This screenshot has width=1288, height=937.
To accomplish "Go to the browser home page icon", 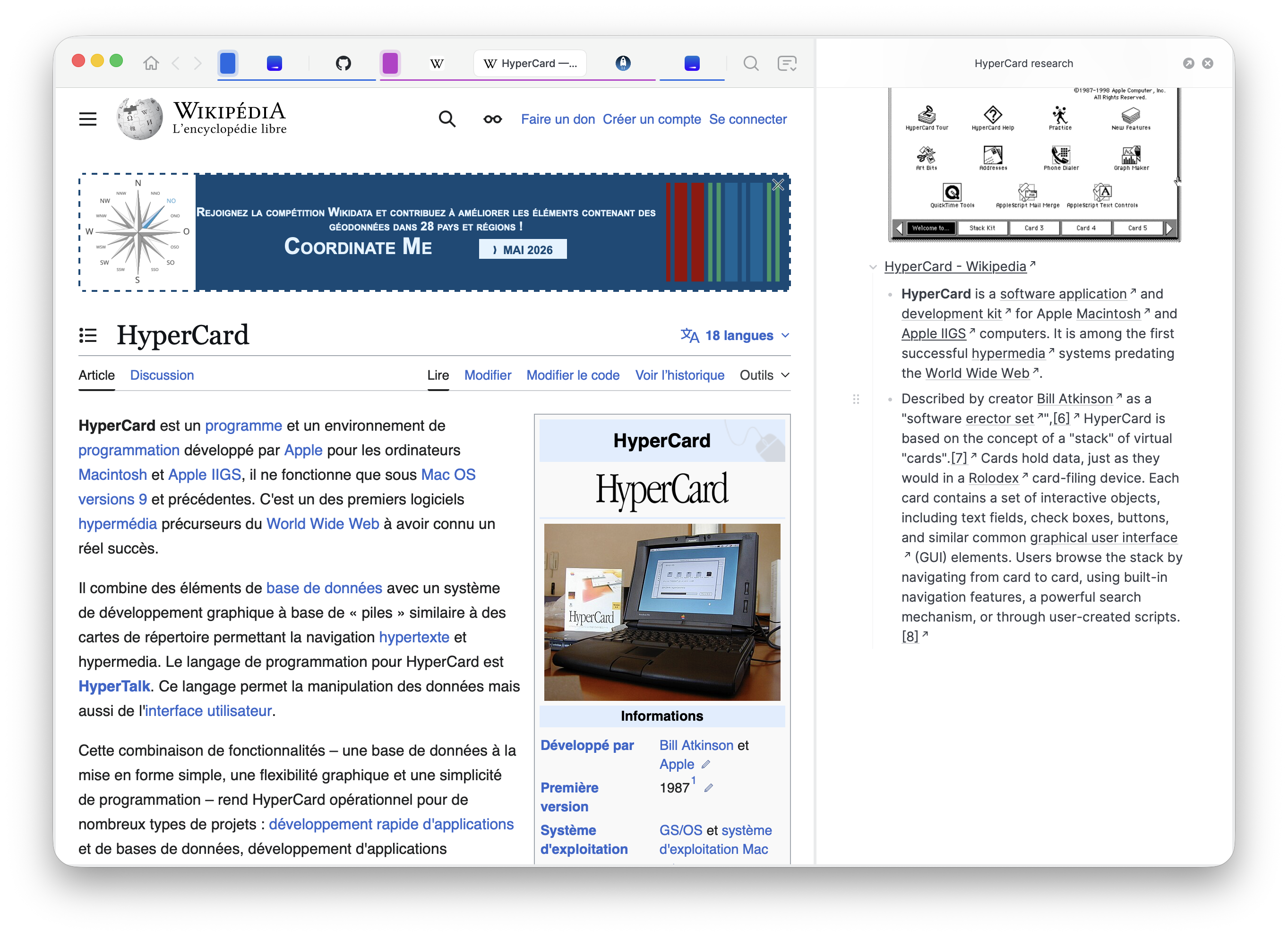I will [x=151, y=63].
